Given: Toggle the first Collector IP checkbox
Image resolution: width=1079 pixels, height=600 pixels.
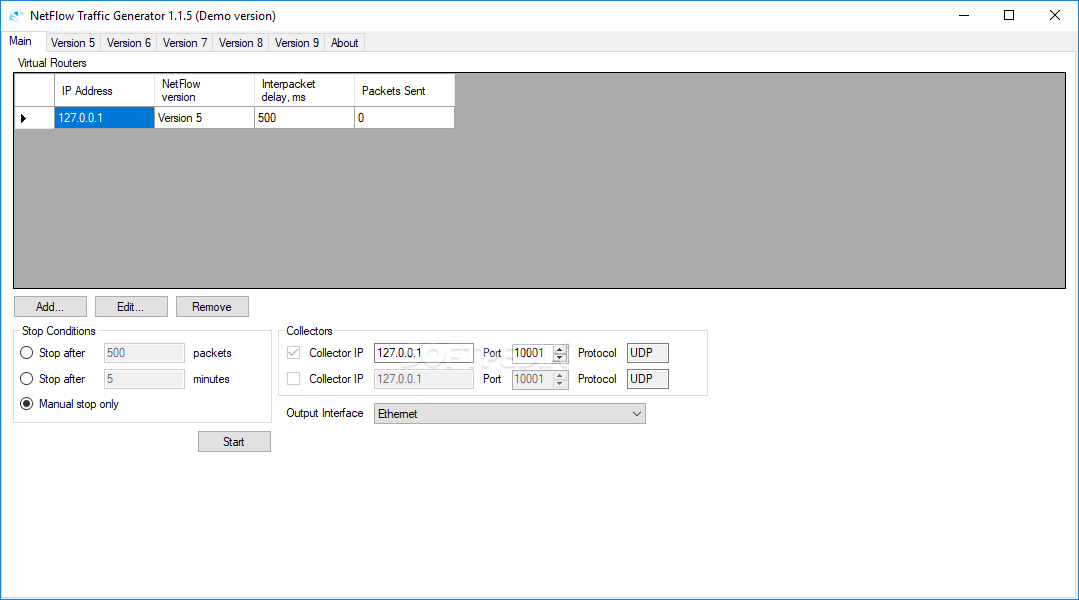Looking at the screenshot, I should point(294,353).
